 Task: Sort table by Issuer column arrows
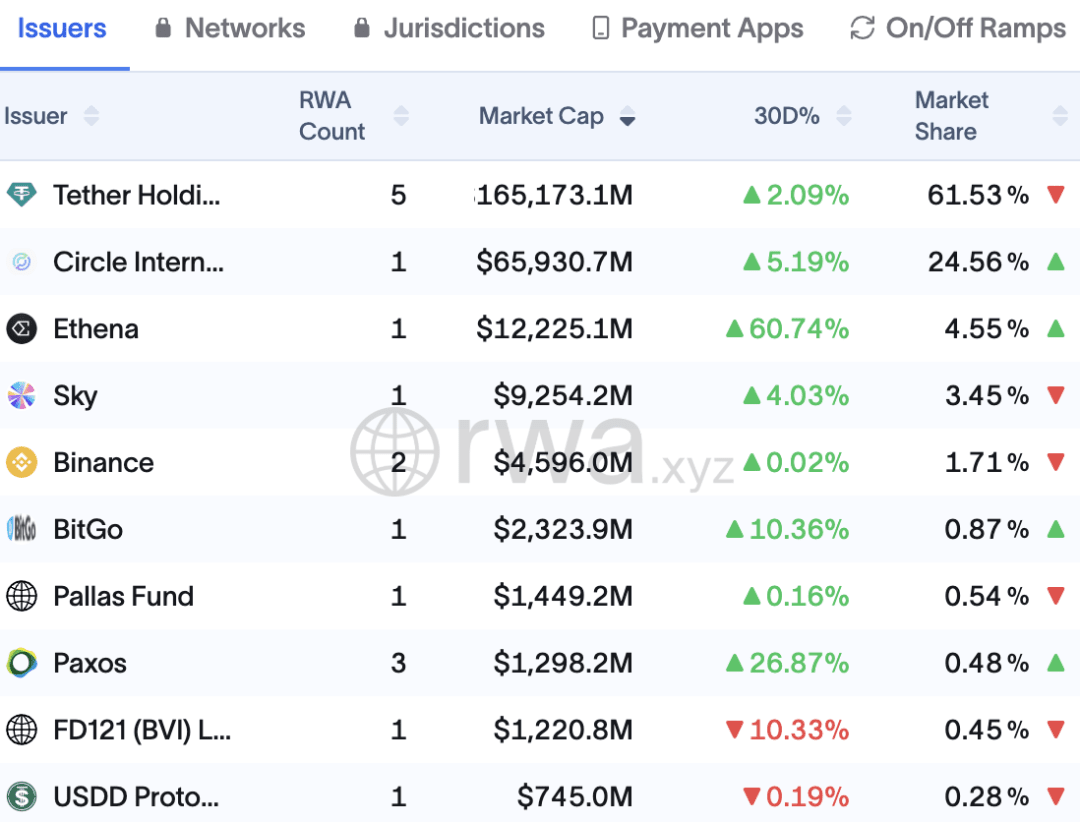tap(91, 116)
